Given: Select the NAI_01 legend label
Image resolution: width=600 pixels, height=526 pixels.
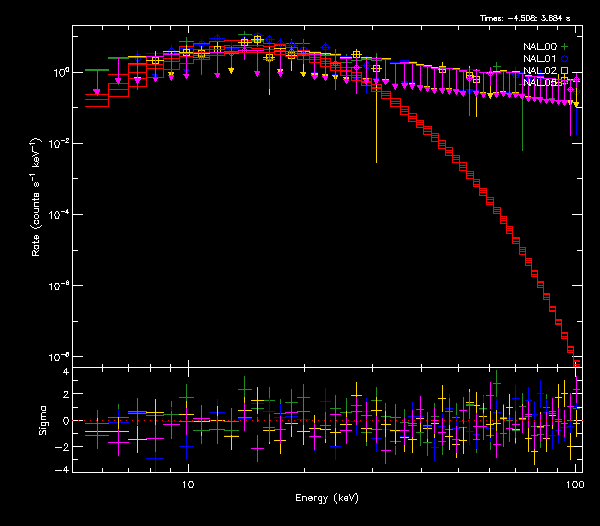Looking at the screenshot, I should (539, 59).
